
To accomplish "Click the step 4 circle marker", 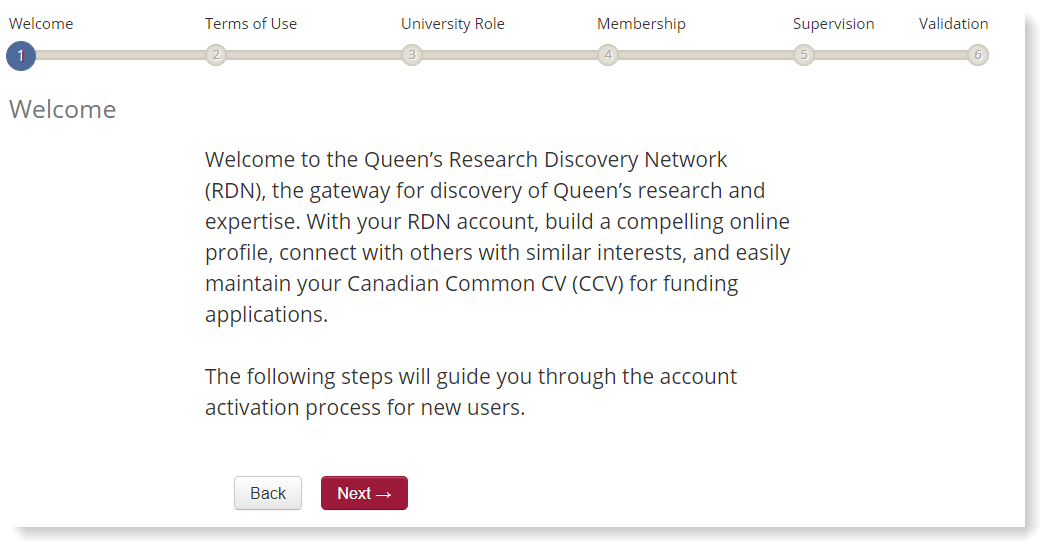I will click(608, 55).
